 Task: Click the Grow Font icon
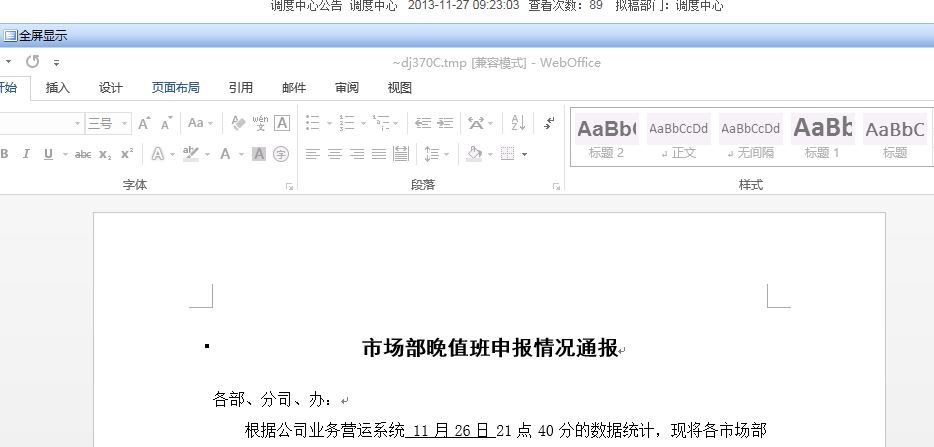pyautogui.click(x=144, y=123)
